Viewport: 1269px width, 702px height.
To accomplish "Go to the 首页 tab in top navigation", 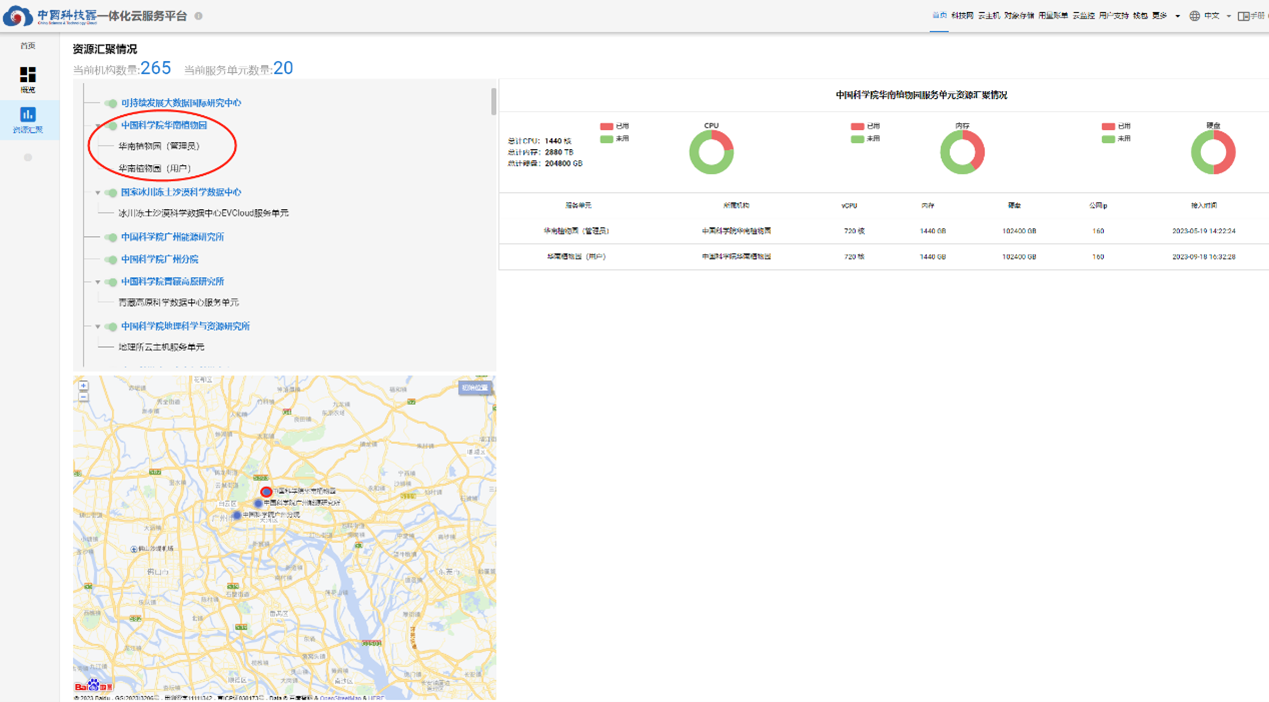I will click(939, 16).
